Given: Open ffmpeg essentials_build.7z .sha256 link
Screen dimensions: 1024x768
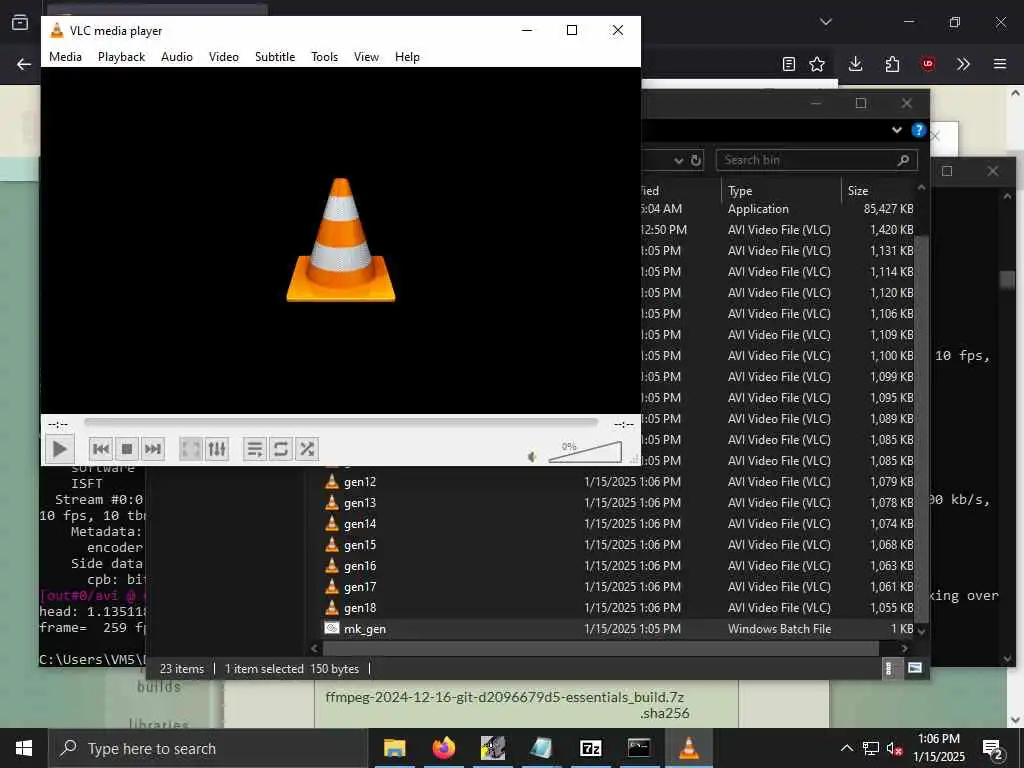Looking at the screenshot, I should pyautogui.click(x=505, y=705).
